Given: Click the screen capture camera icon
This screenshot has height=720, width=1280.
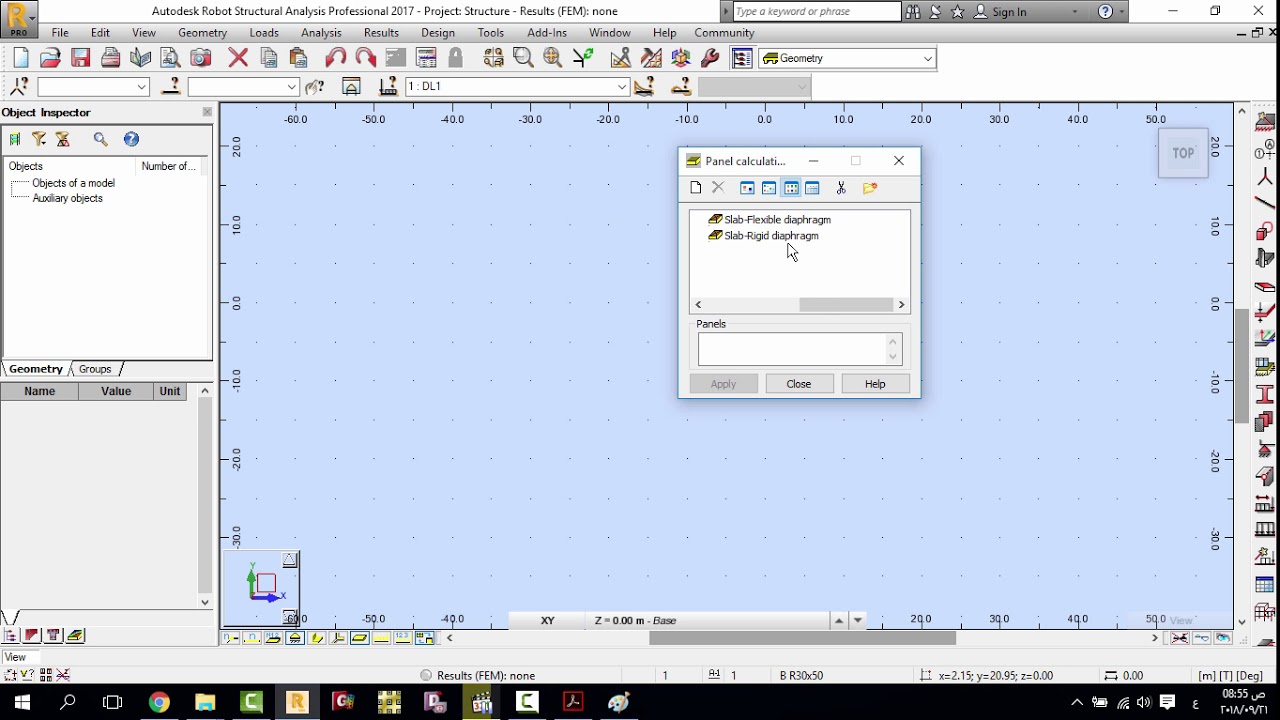Looking at the screenshot, I should click(x=201, y=58).
